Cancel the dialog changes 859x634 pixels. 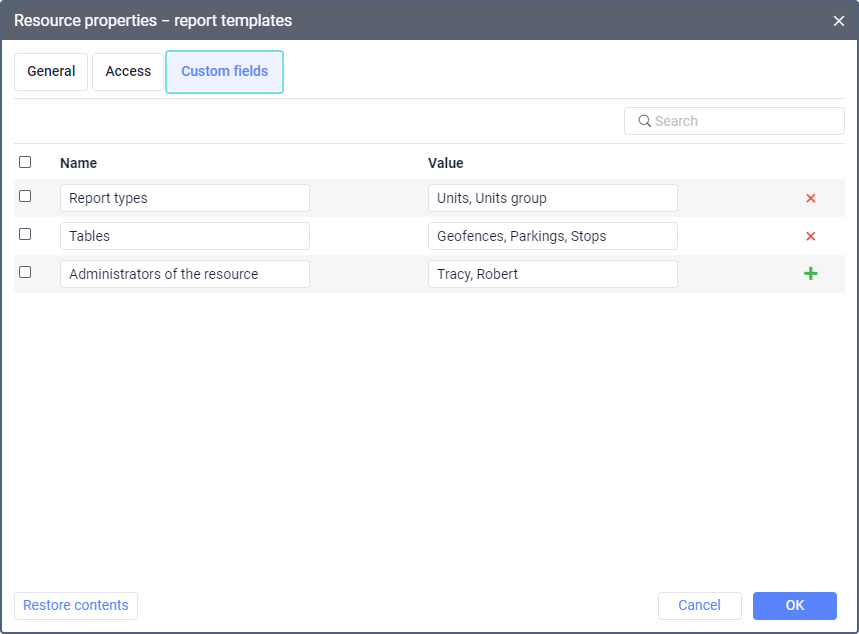click(699, 605)
